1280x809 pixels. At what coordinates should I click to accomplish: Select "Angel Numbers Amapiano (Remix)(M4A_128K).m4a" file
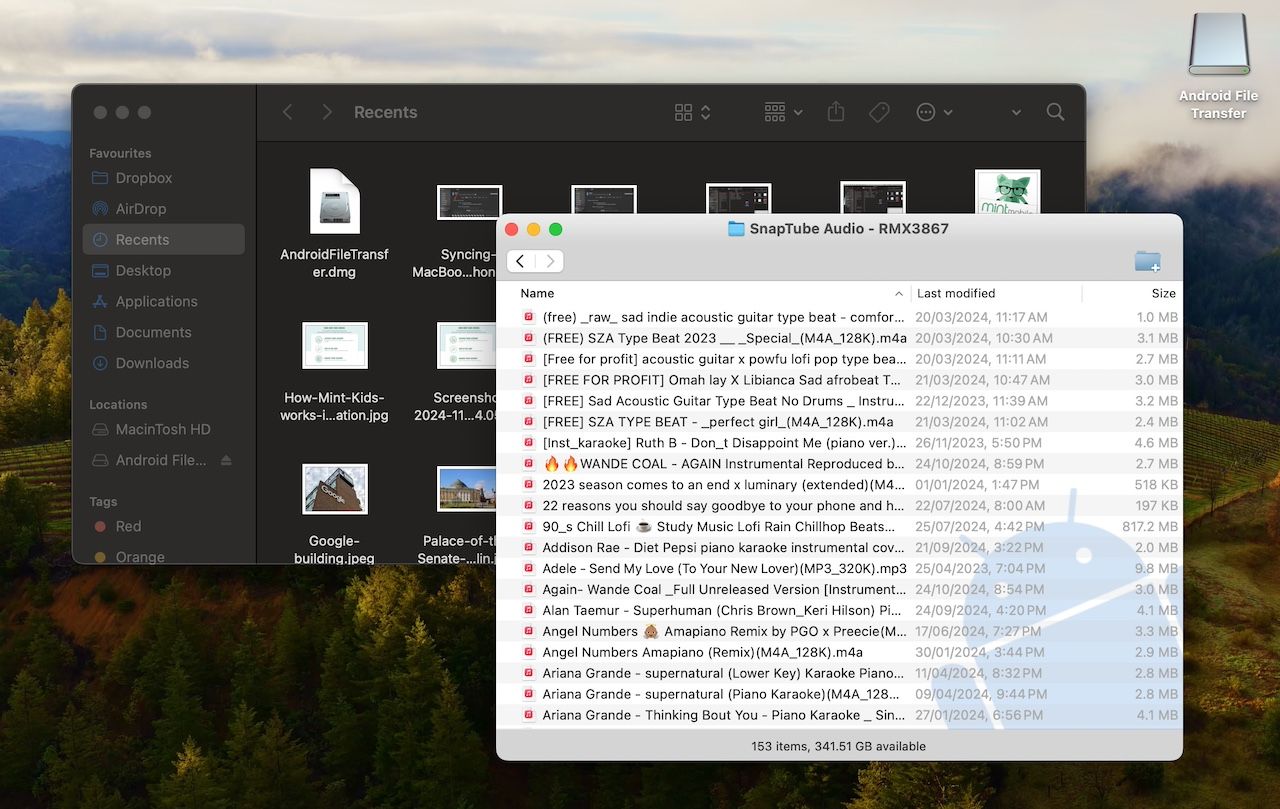click(839, 653)
